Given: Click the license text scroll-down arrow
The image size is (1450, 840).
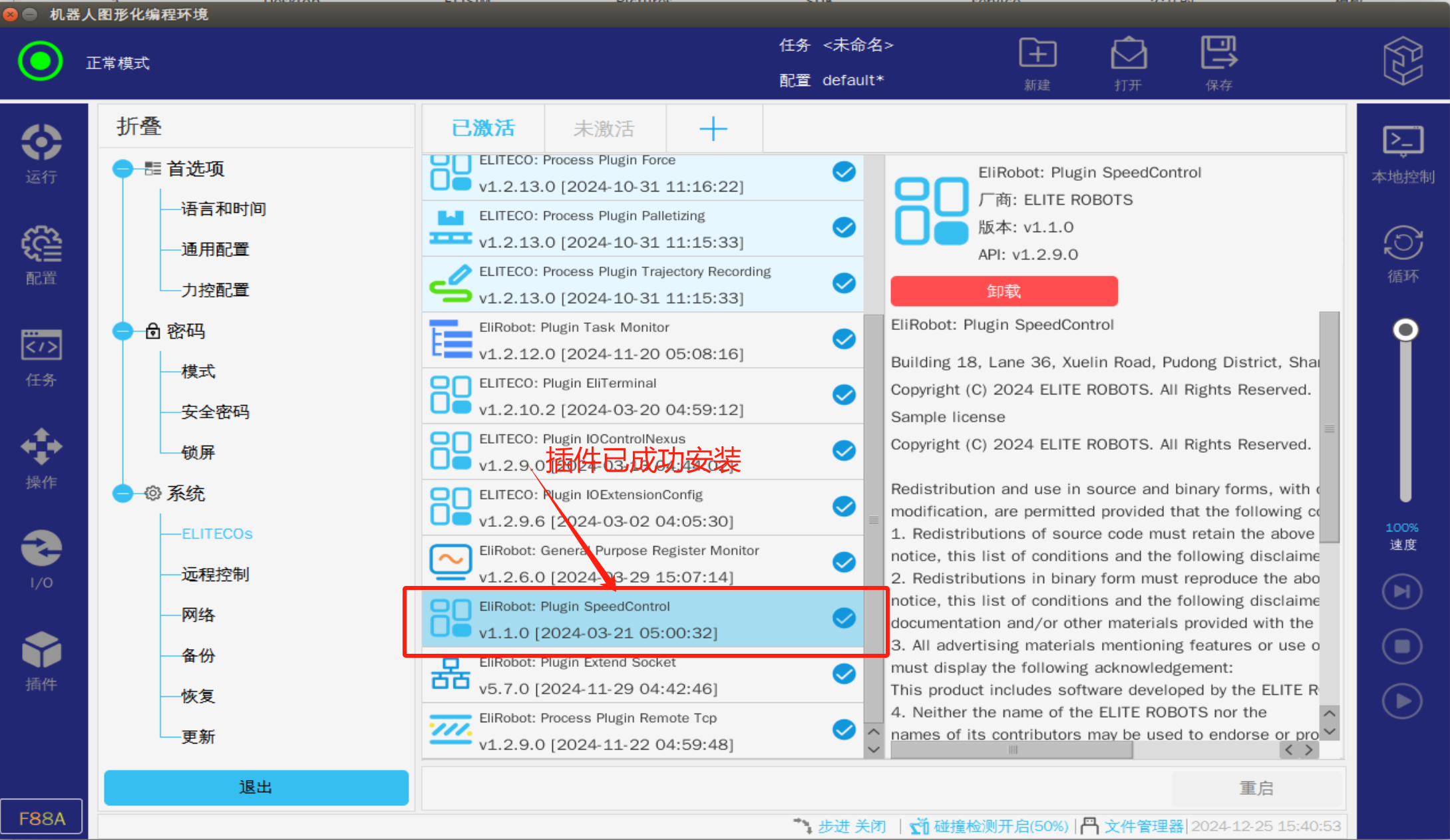Looking at the screenshot, I should (x=1329, y=731).
